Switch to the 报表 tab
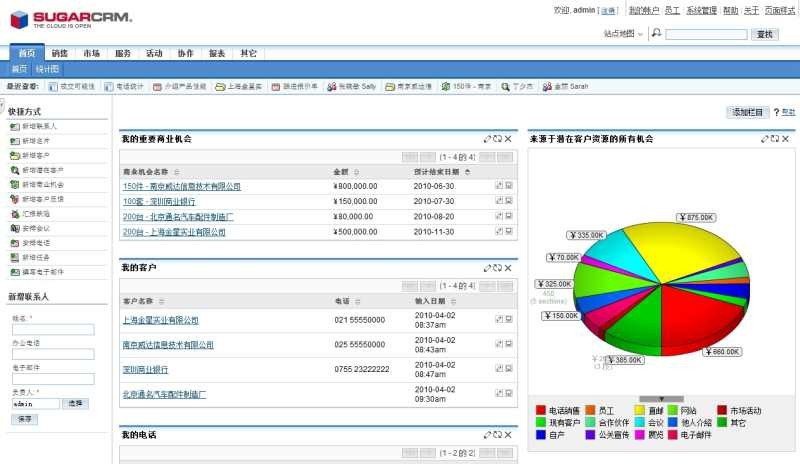The width and height of the screenshot is (800, 464). click(217, 53)
